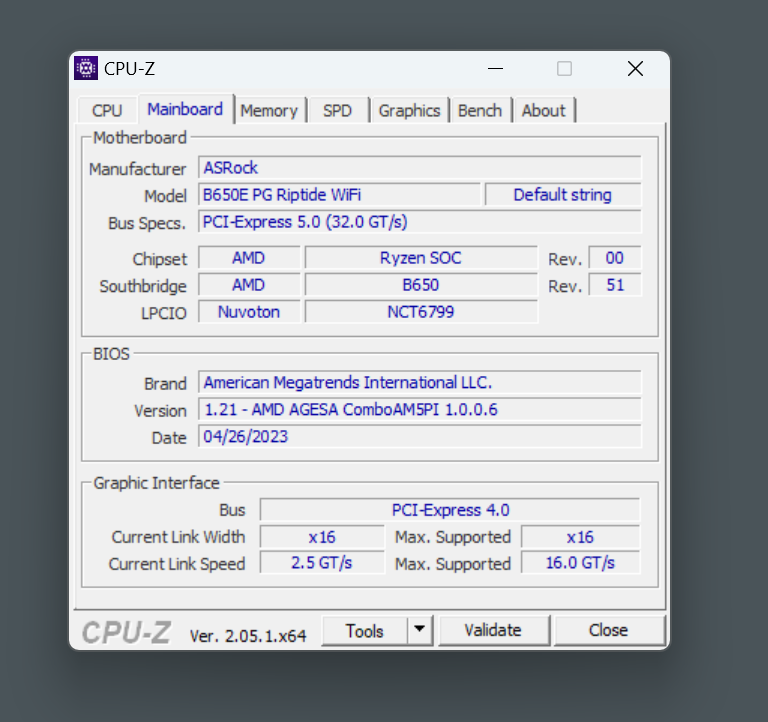
Task: Click the Chipset revision 00 value
Action: click(x=615, y=258)
